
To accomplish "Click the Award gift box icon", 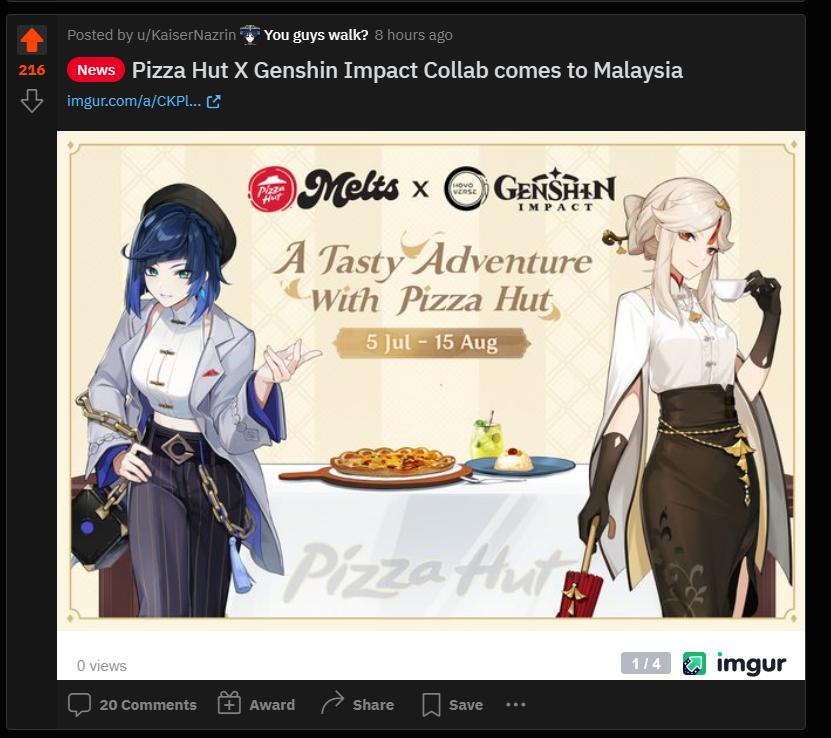I will click(x=229, y=704).
